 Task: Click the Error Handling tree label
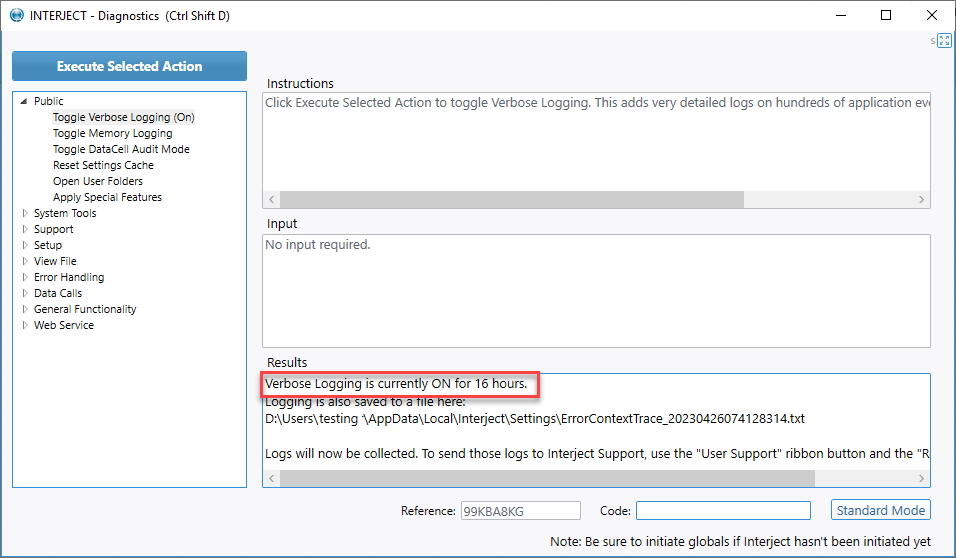pos(69,277)
